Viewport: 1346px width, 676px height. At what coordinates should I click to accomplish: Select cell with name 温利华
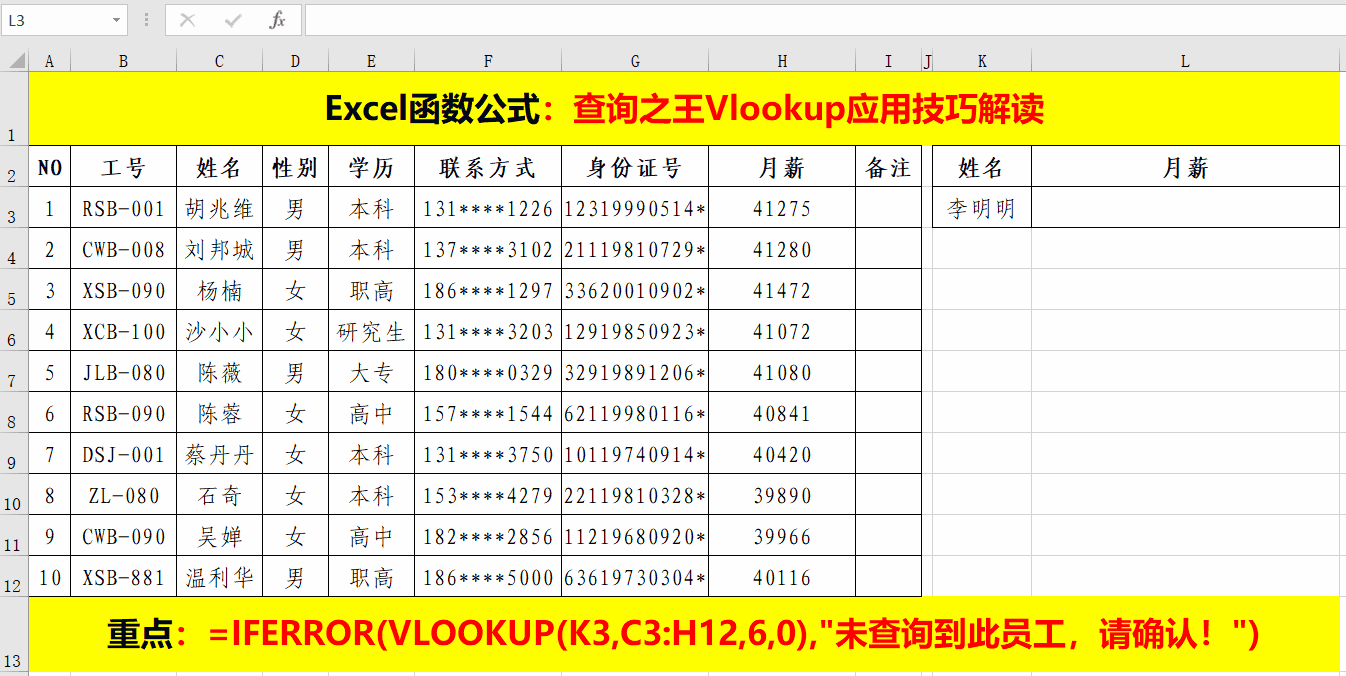[x=219, y=576]
